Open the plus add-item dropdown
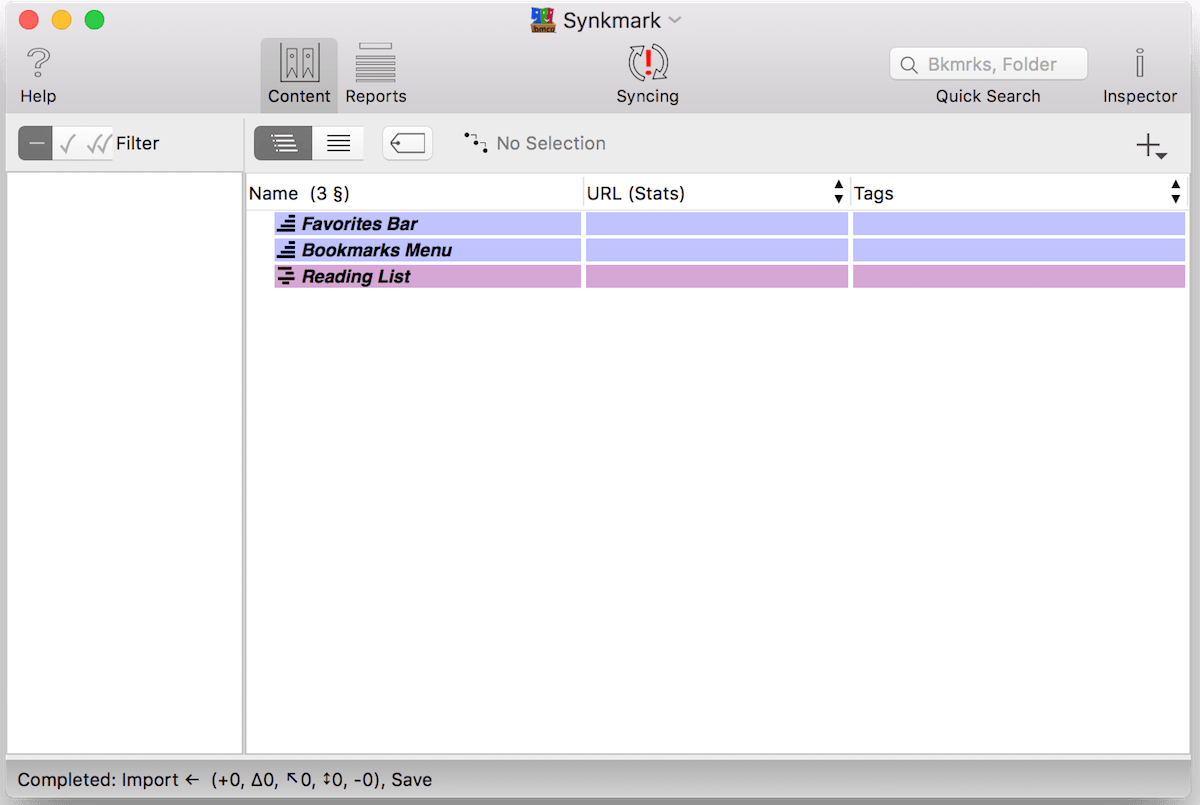The width and height of the screenshot is (1200, 805). (1152, 146)
